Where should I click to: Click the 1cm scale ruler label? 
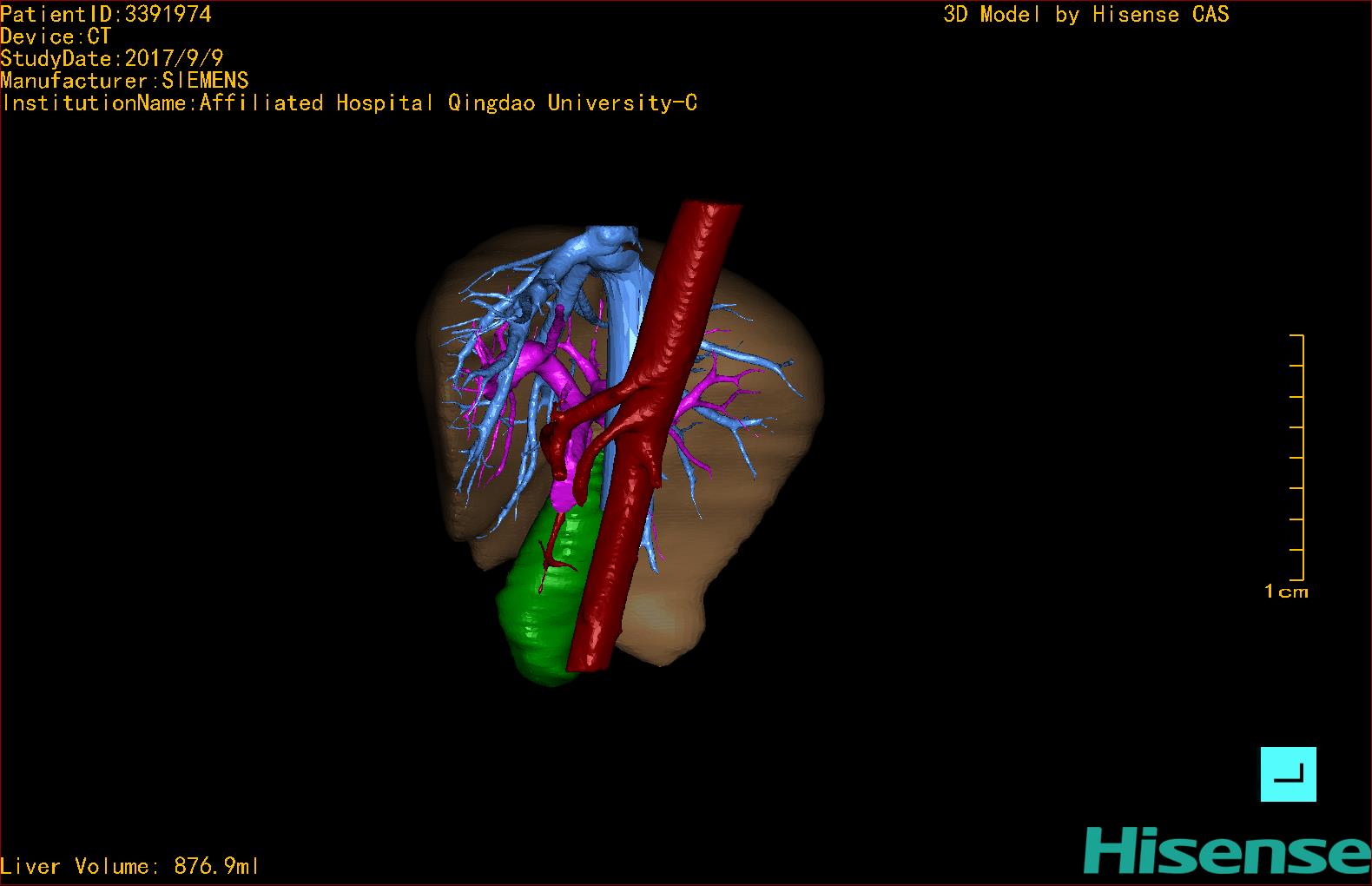(x=1286, y=592)
